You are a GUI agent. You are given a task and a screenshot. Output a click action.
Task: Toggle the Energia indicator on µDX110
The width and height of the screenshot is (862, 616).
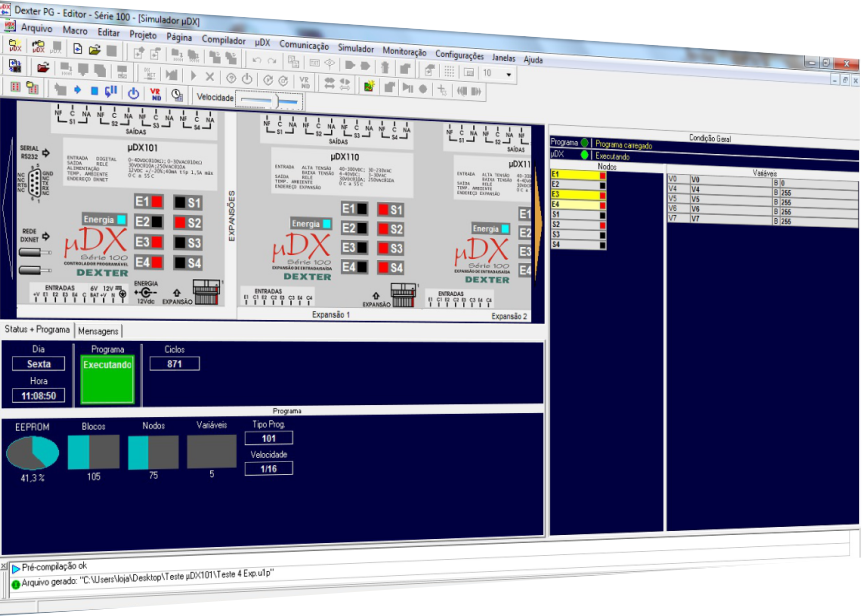pyautogui.click(x=311, y=224)
